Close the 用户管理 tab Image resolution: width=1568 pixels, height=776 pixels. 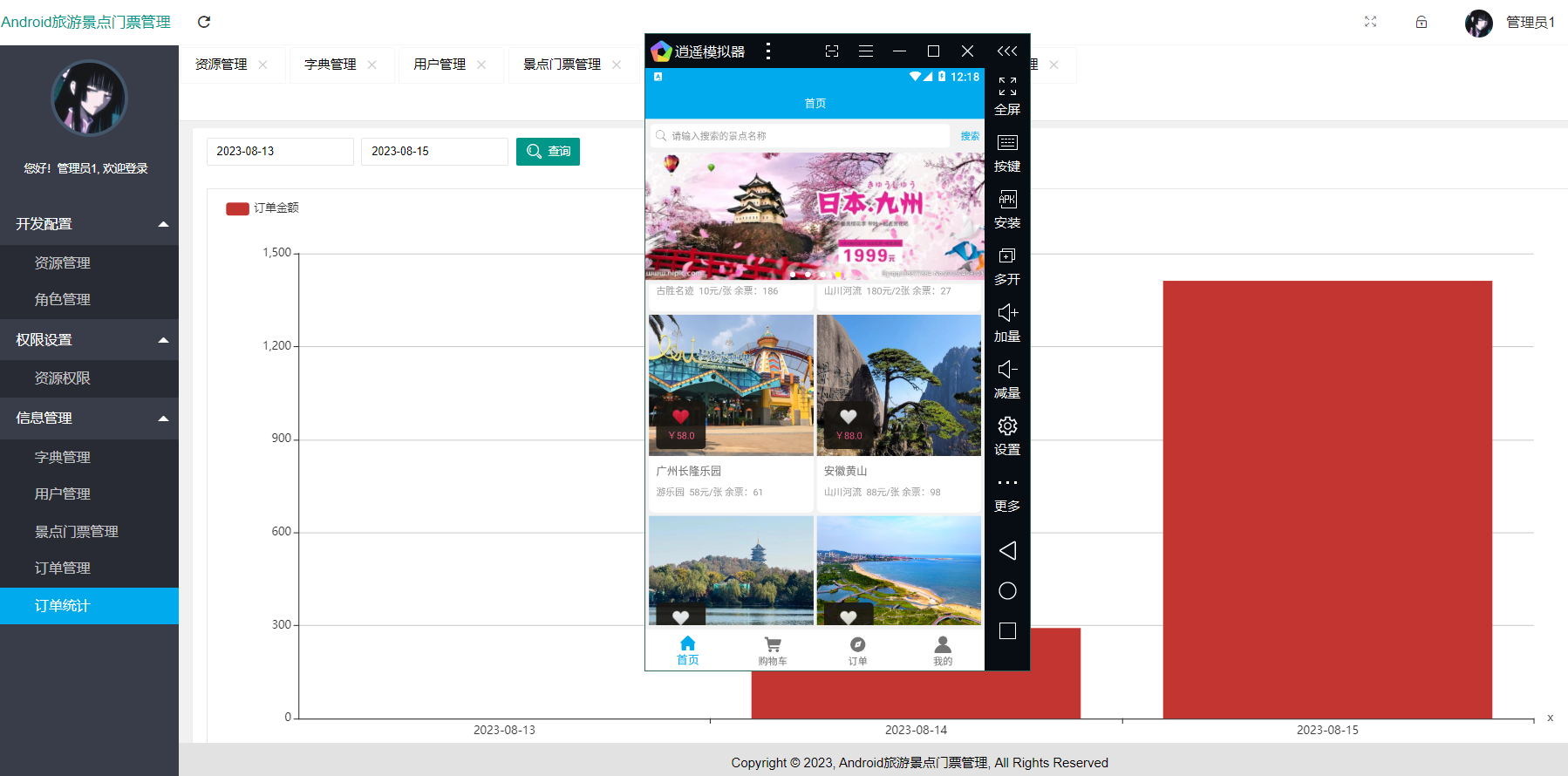(x=481, y=65)
